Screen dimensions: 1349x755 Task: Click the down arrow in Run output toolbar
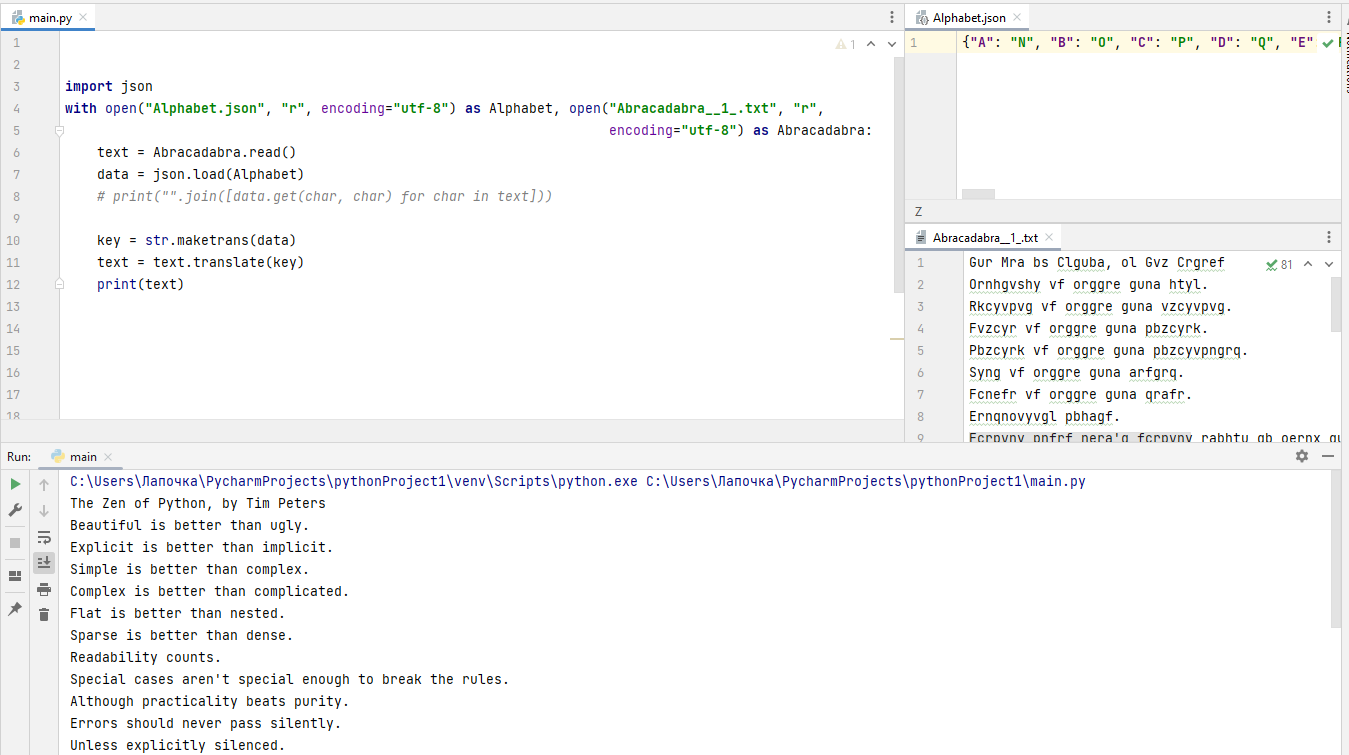[x=44, y=511]
